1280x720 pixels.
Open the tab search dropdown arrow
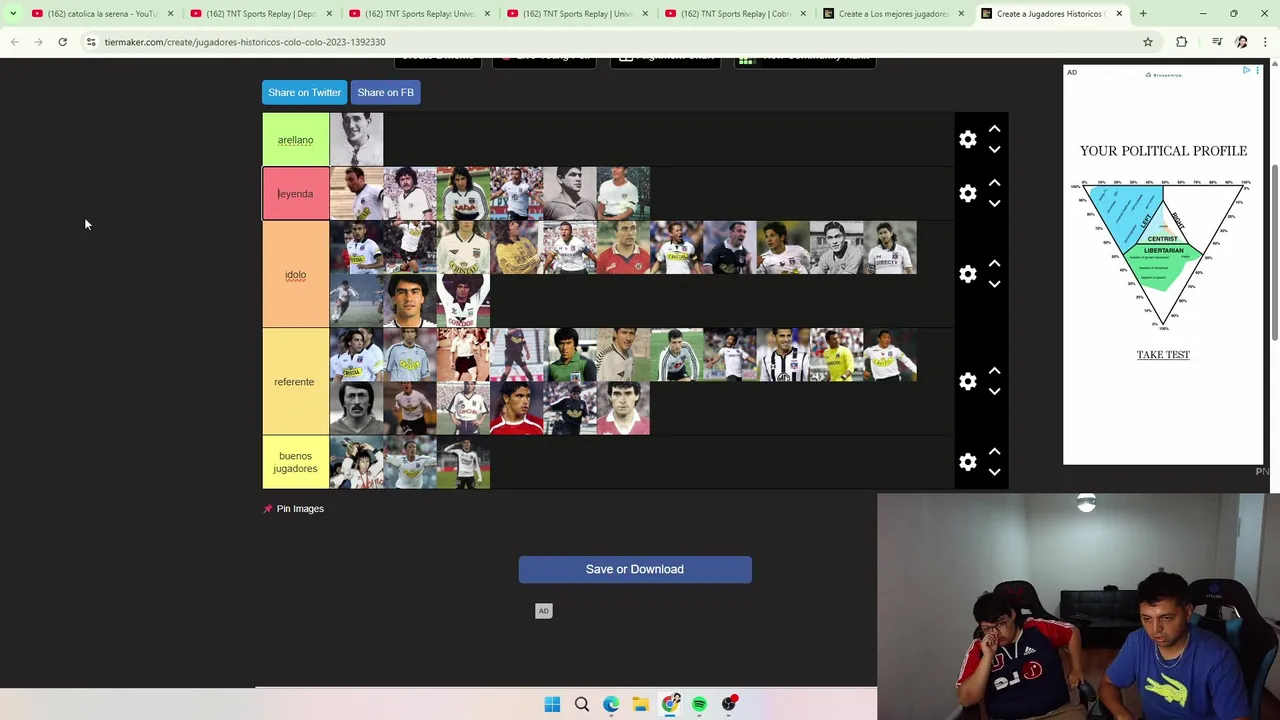[x=13, y=14]
